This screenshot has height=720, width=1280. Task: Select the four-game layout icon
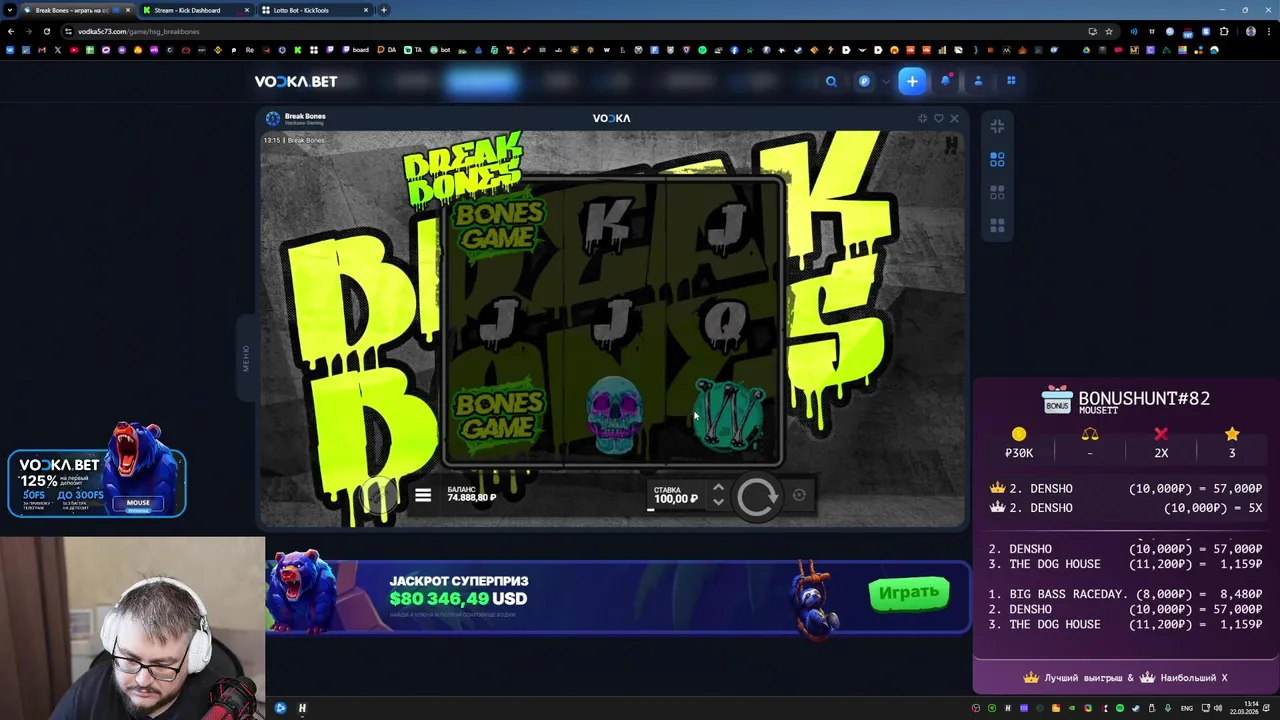point(997,226)
